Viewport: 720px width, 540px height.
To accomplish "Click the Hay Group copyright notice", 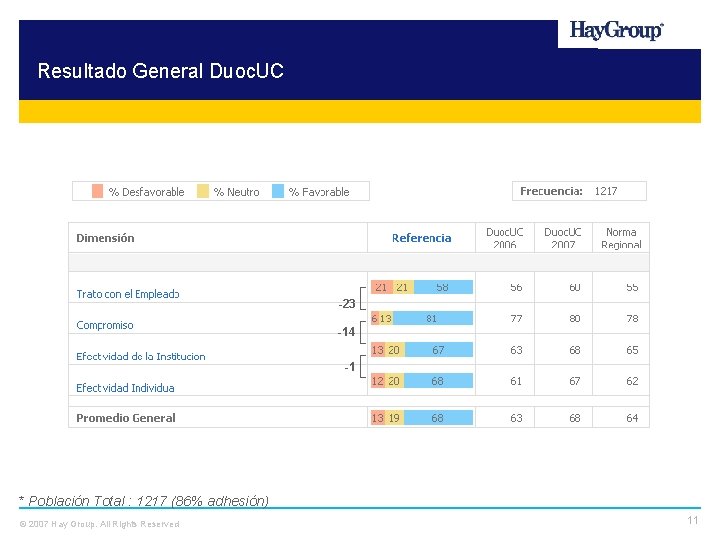I will click(x=100, y=524).
